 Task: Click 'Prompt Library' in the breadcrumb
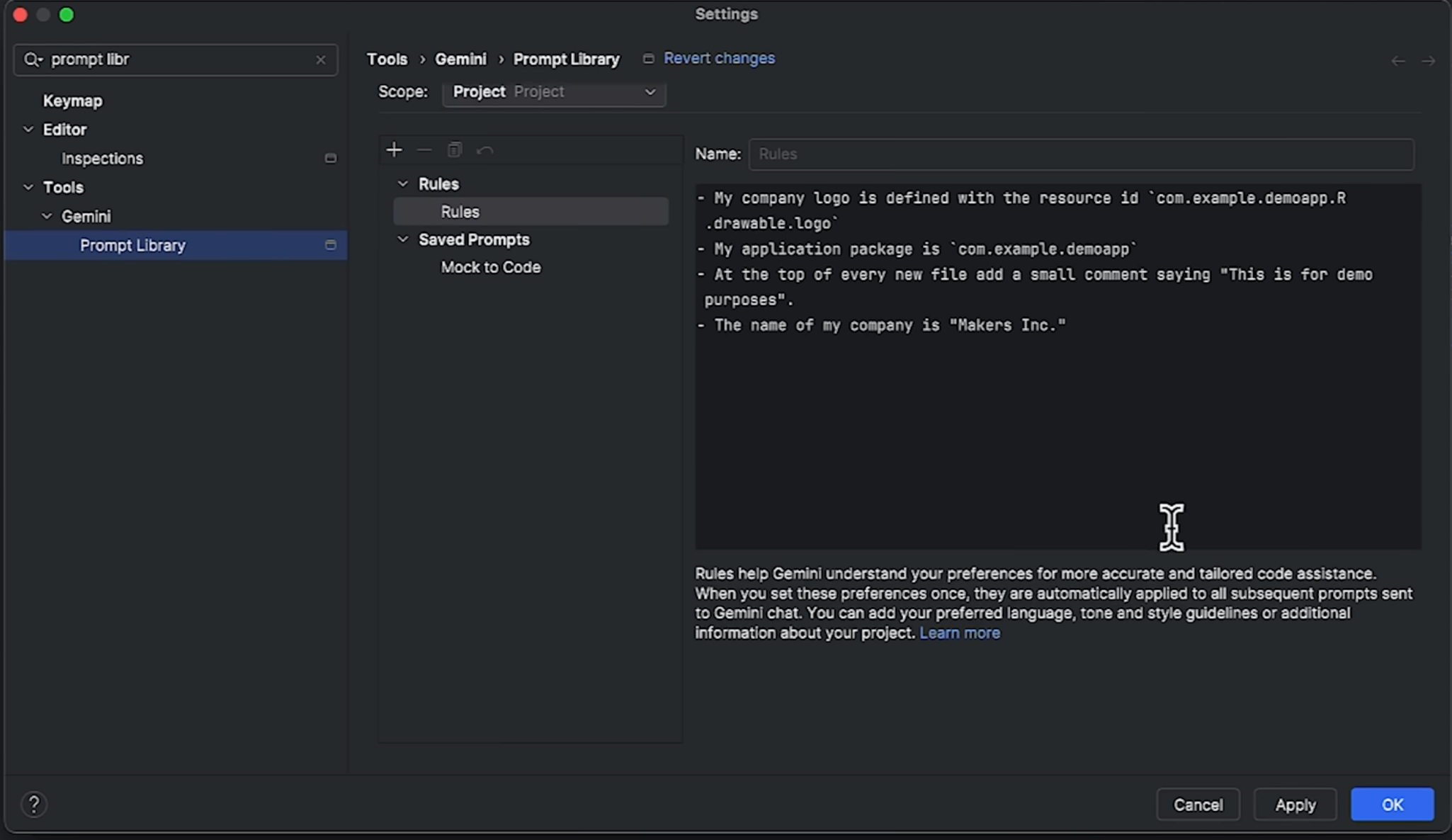[566, 59]
